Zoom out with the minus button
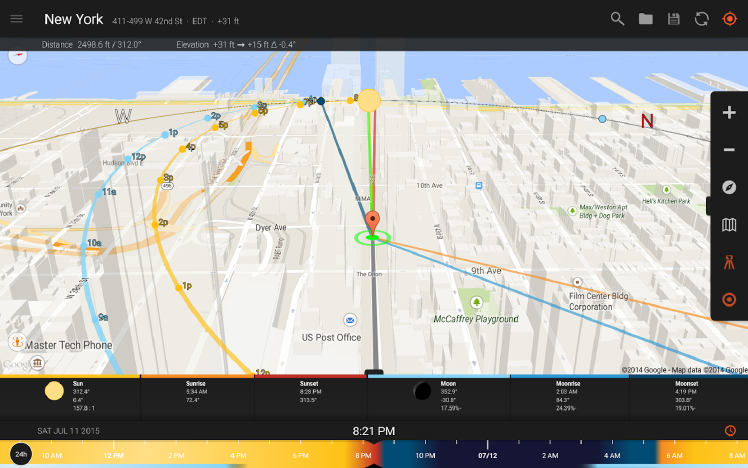 (x=729, y=150)
